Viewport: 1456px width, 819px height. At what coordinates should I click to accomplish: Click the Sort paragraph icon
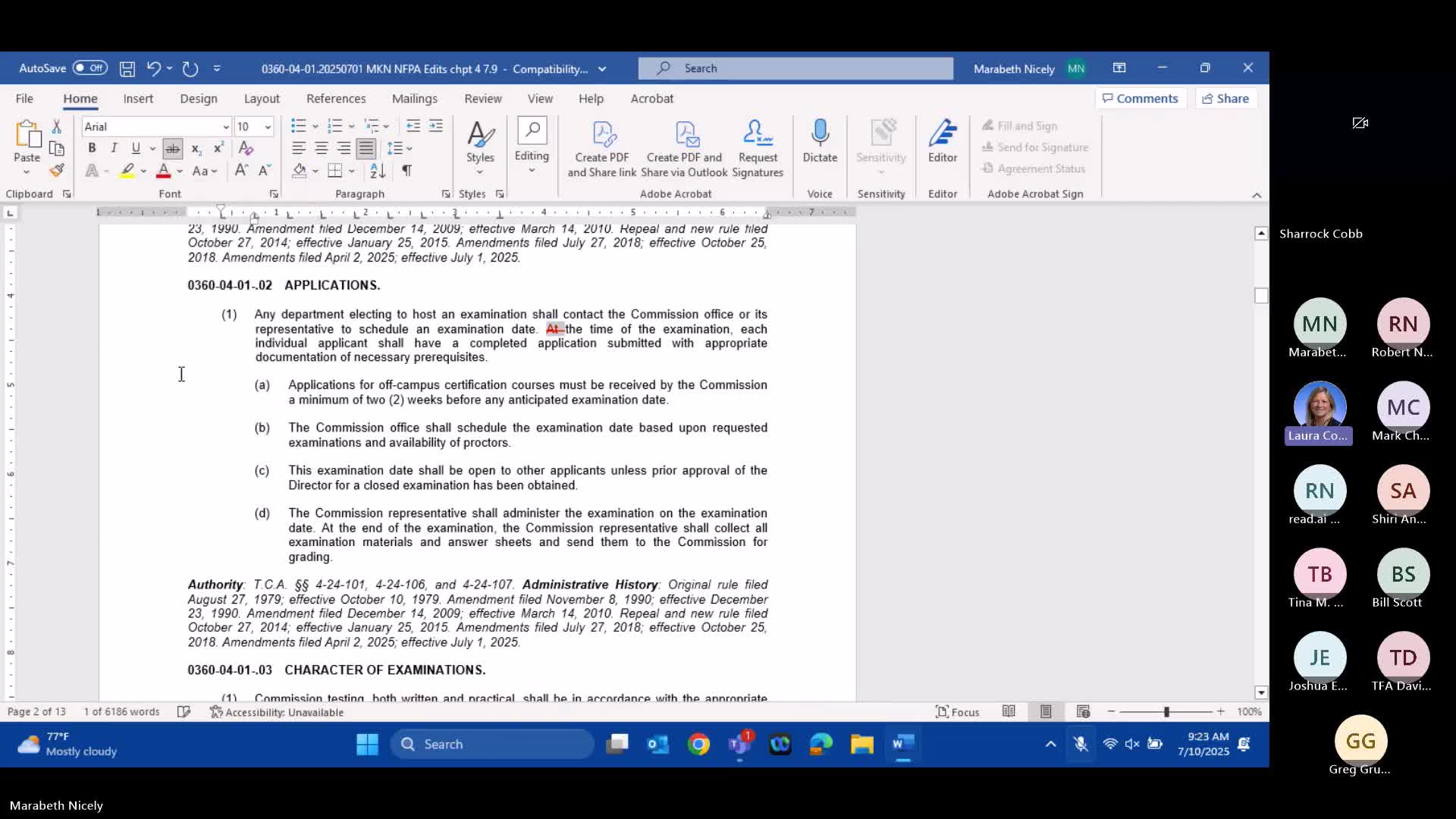(x=378, y=171)
